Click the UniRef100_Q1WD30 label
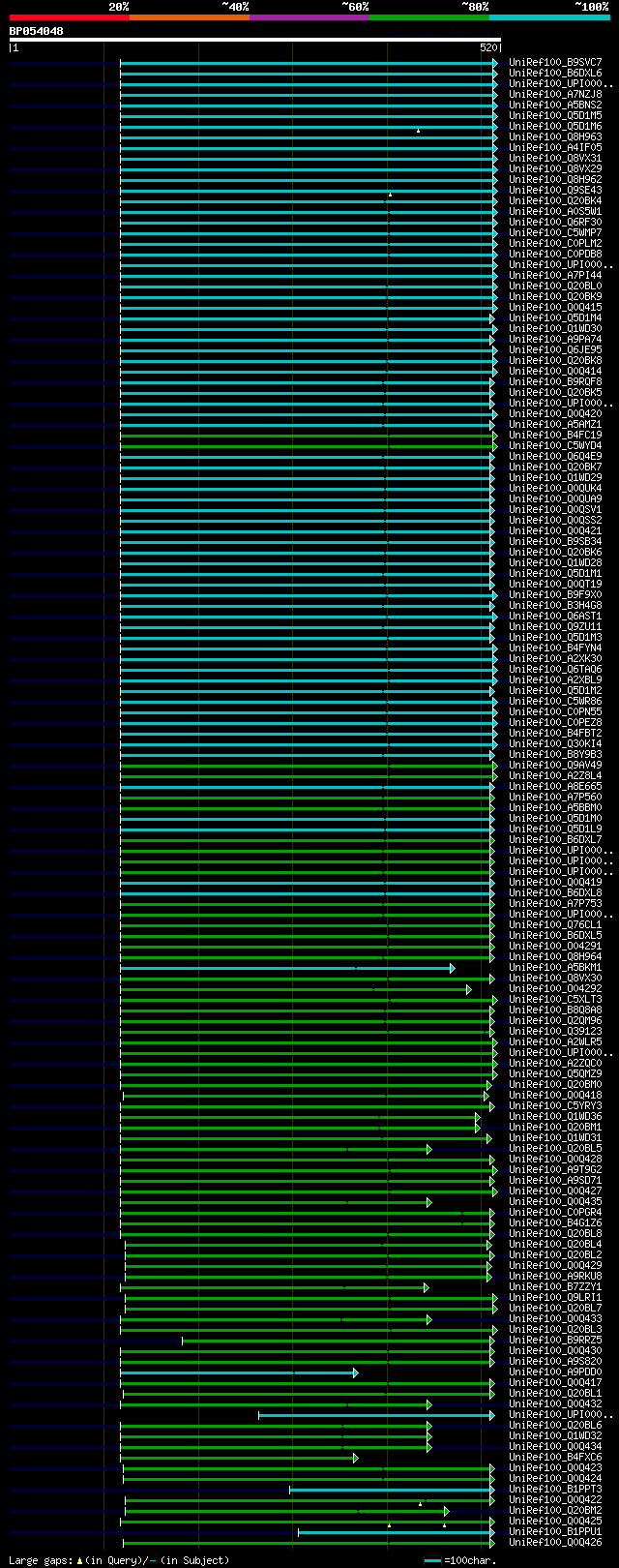 (x=555, y=328)
